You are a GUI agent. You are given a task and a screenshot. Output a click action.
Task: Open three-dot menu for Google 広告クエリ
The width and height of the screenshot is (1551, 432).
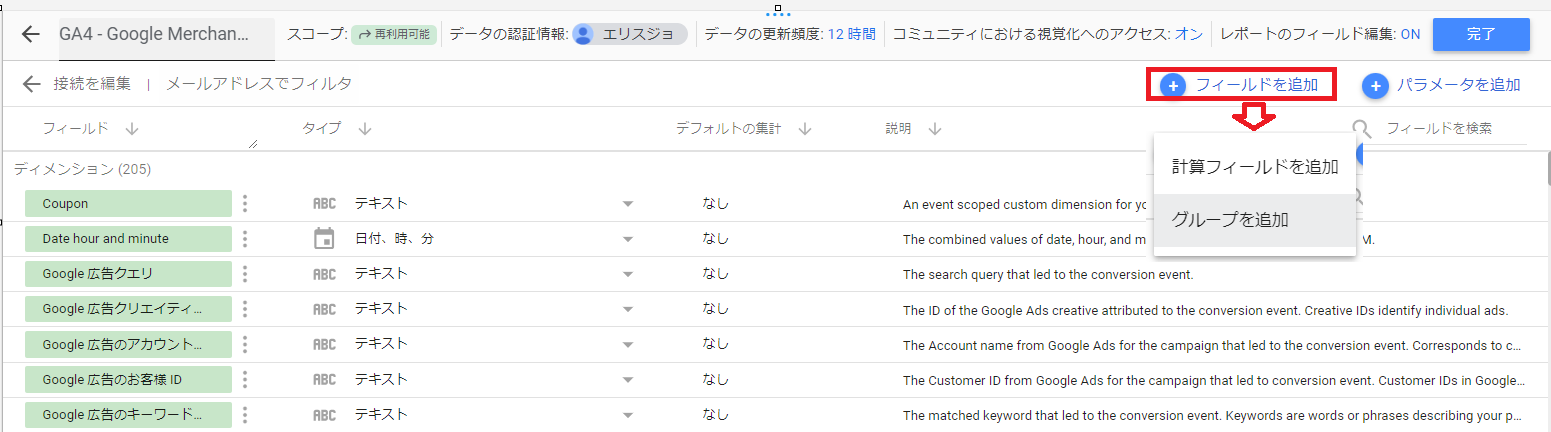[245, 274]
